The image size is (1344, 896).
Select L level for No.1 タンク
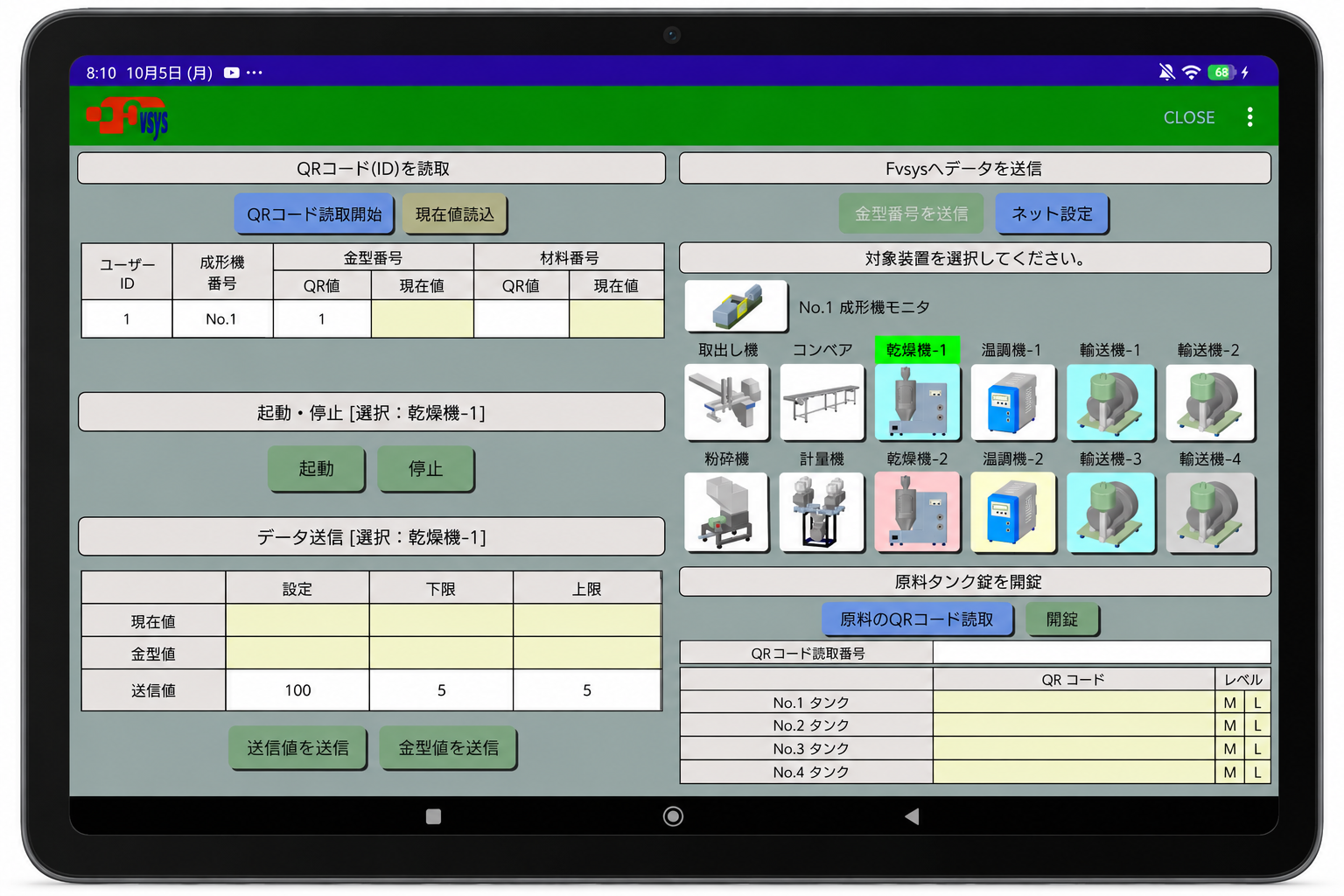(1257, 703)
